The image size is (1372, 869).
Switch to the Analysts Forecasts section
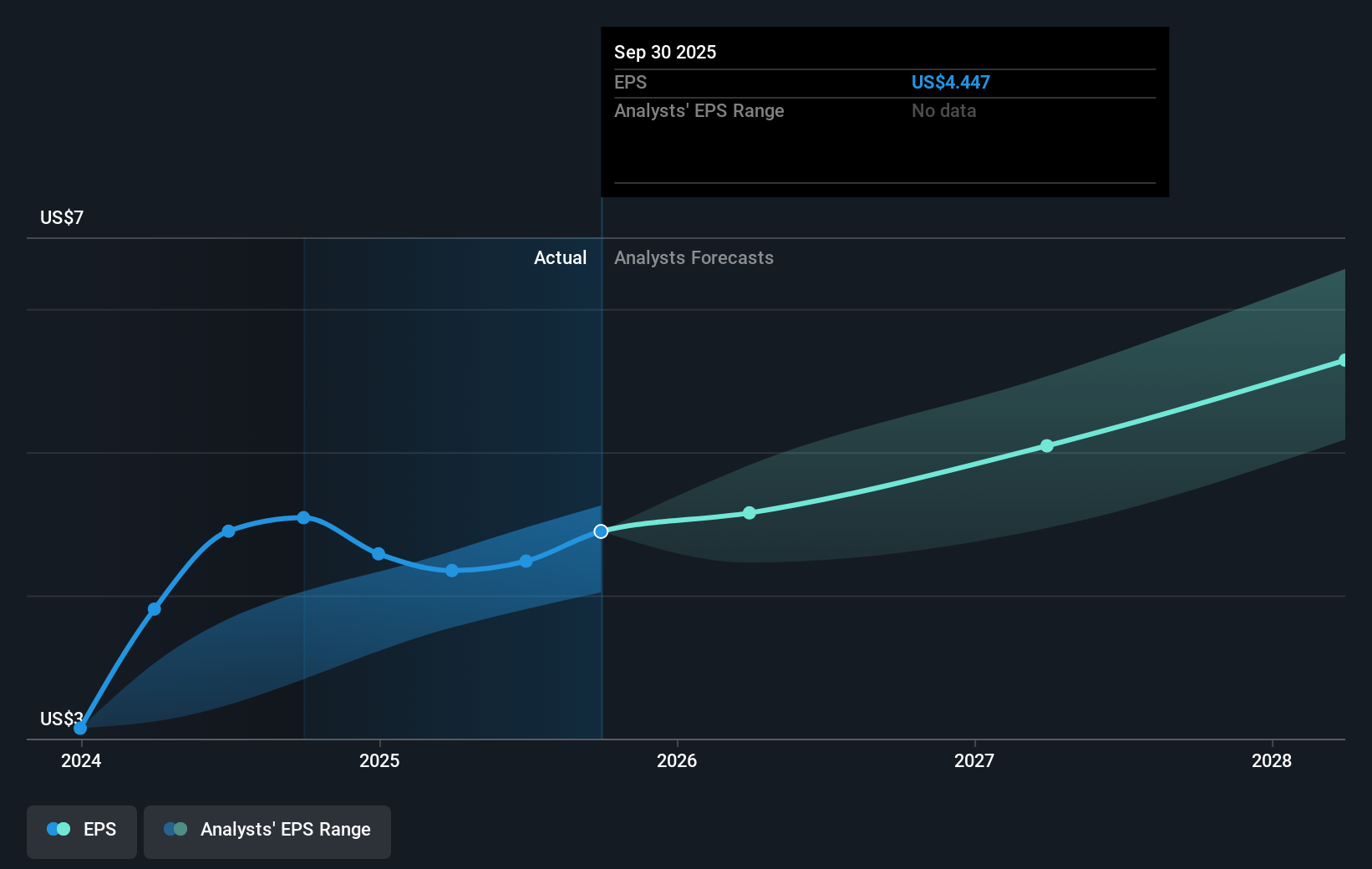694,257
